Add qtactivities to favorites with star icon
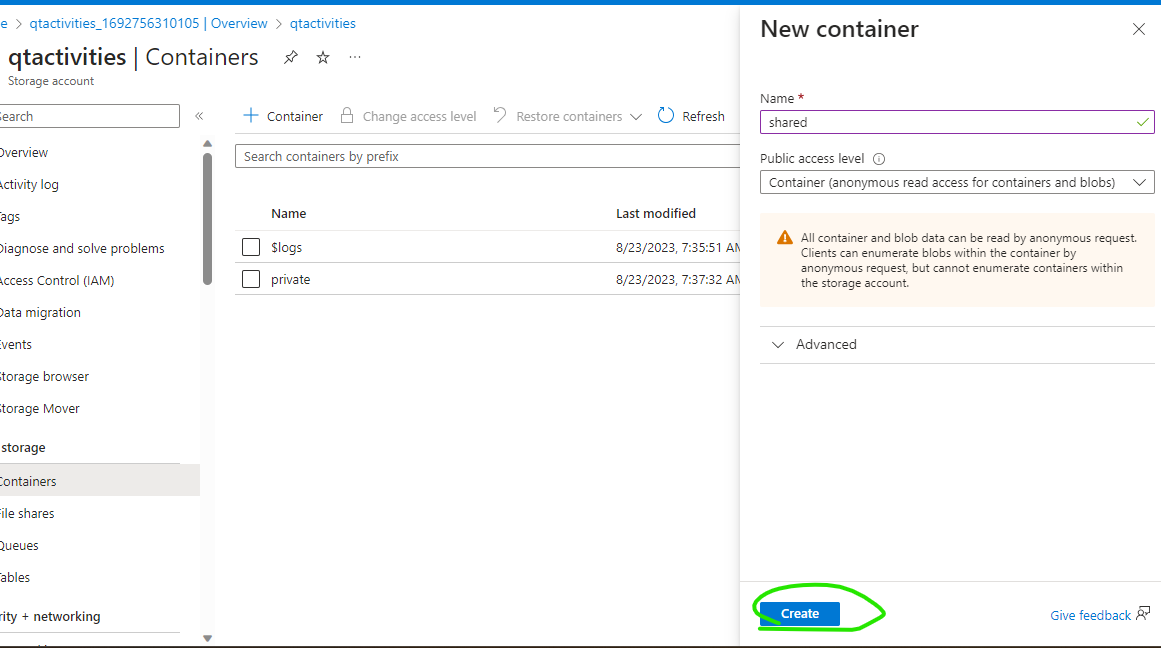1161x648 pixels. coord(323,57)
